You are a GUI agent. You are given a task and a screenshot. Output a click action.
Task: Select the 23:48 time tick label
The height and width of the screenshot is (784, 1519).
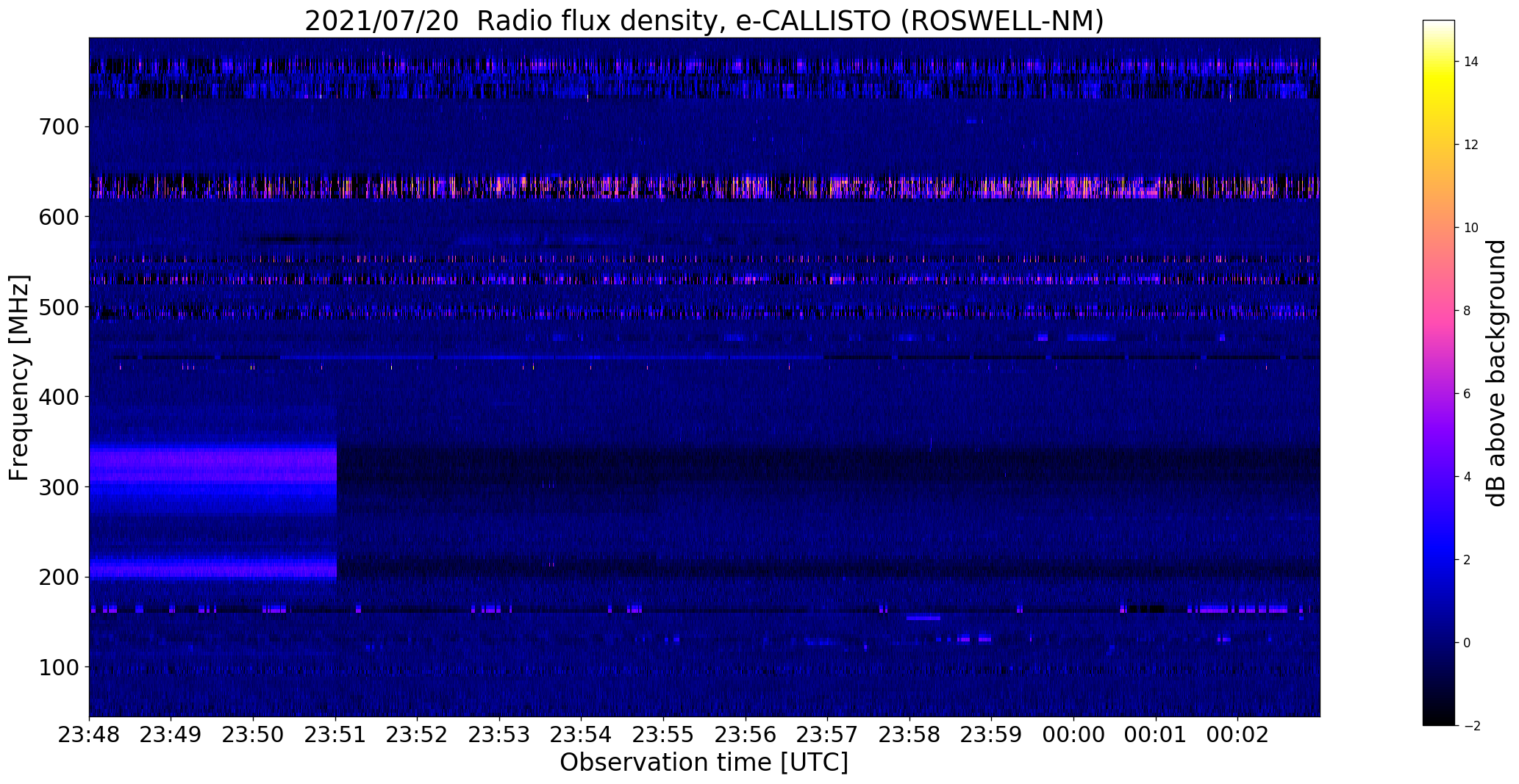89,735
